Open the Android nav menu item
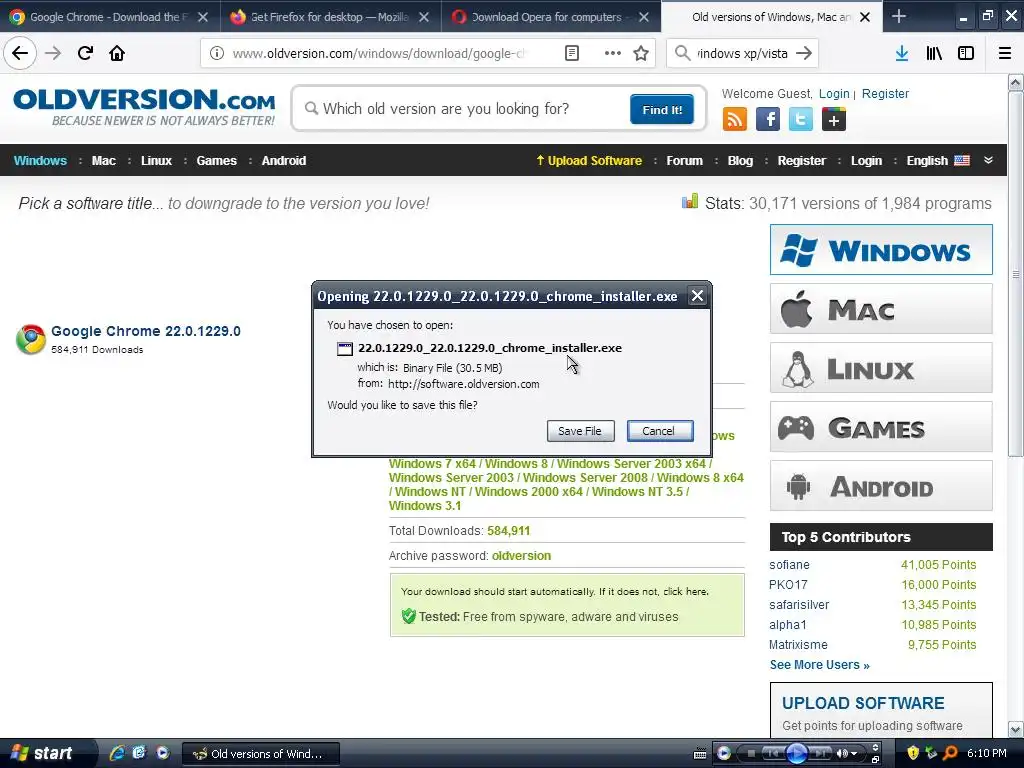 [283, 161]
